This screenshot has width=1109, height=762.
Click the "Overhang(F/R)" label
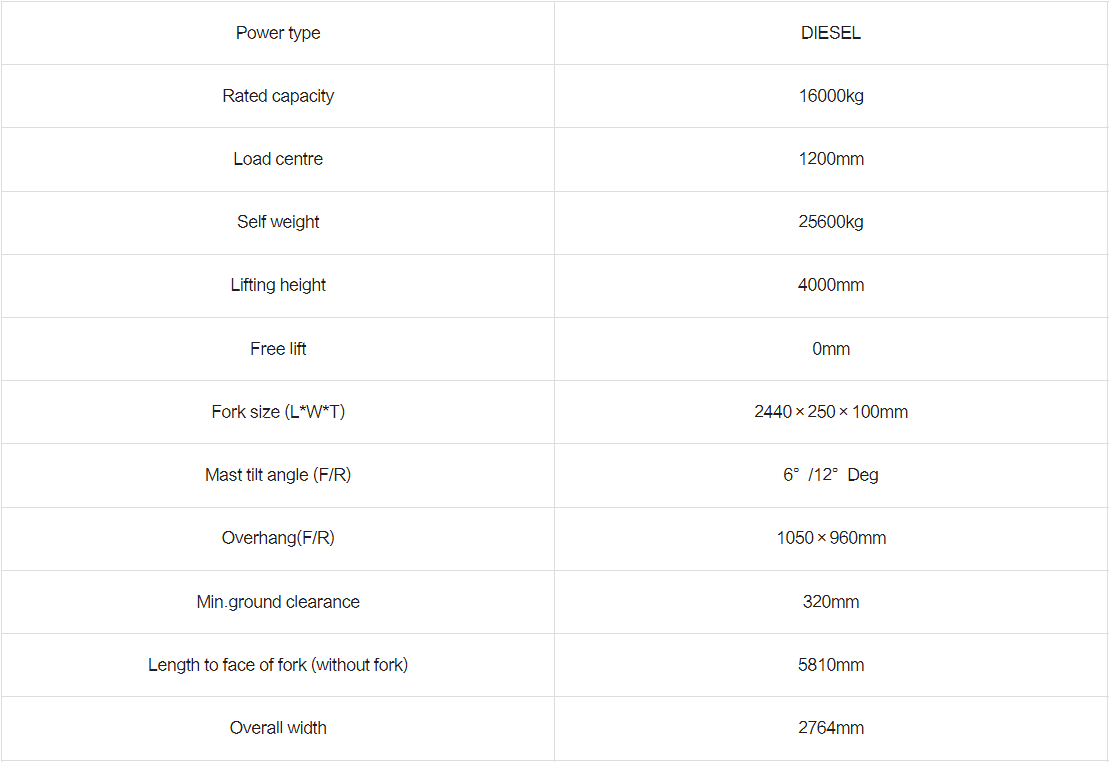[278, 538]
